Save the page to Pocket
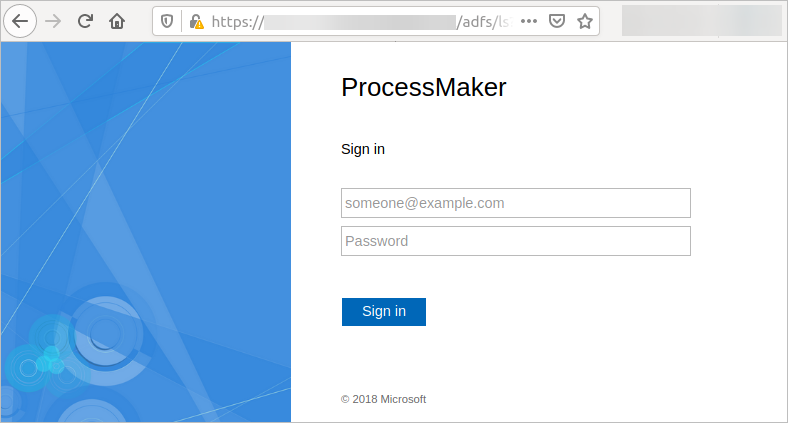788x423 pixels. pos(558,21)
